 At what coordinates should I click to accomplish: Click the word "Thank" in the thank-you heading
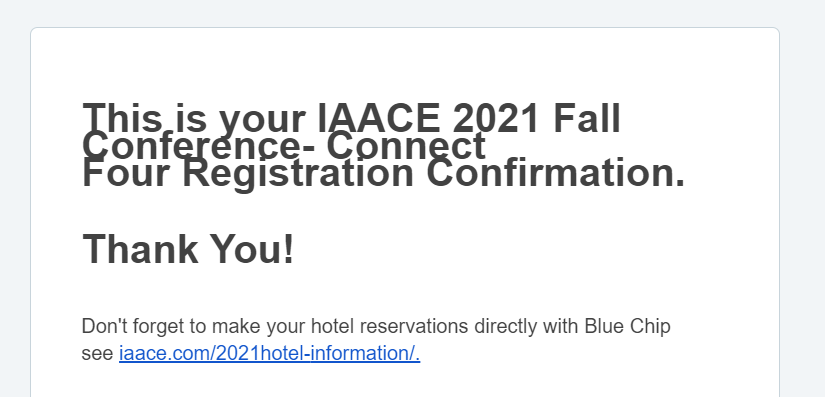pyautogui.click(x=140, y=249)
